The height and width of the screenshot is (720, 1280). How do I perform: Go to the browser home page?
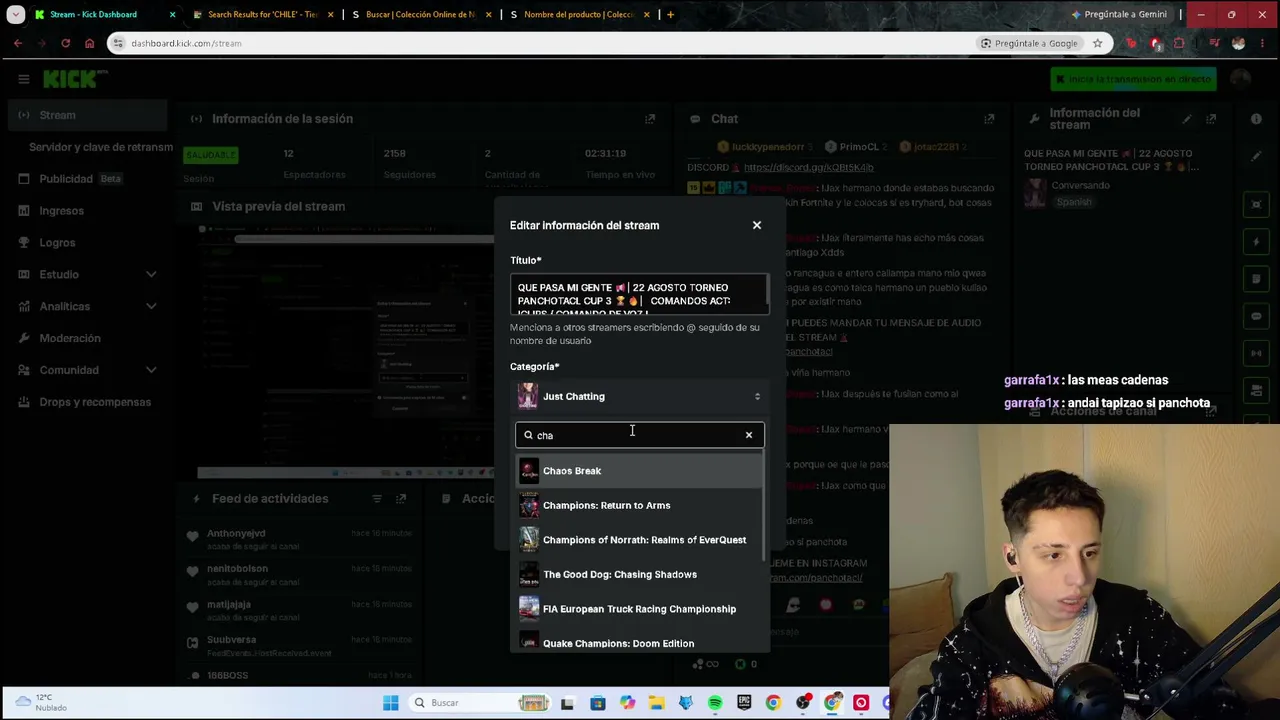point(89,43)
